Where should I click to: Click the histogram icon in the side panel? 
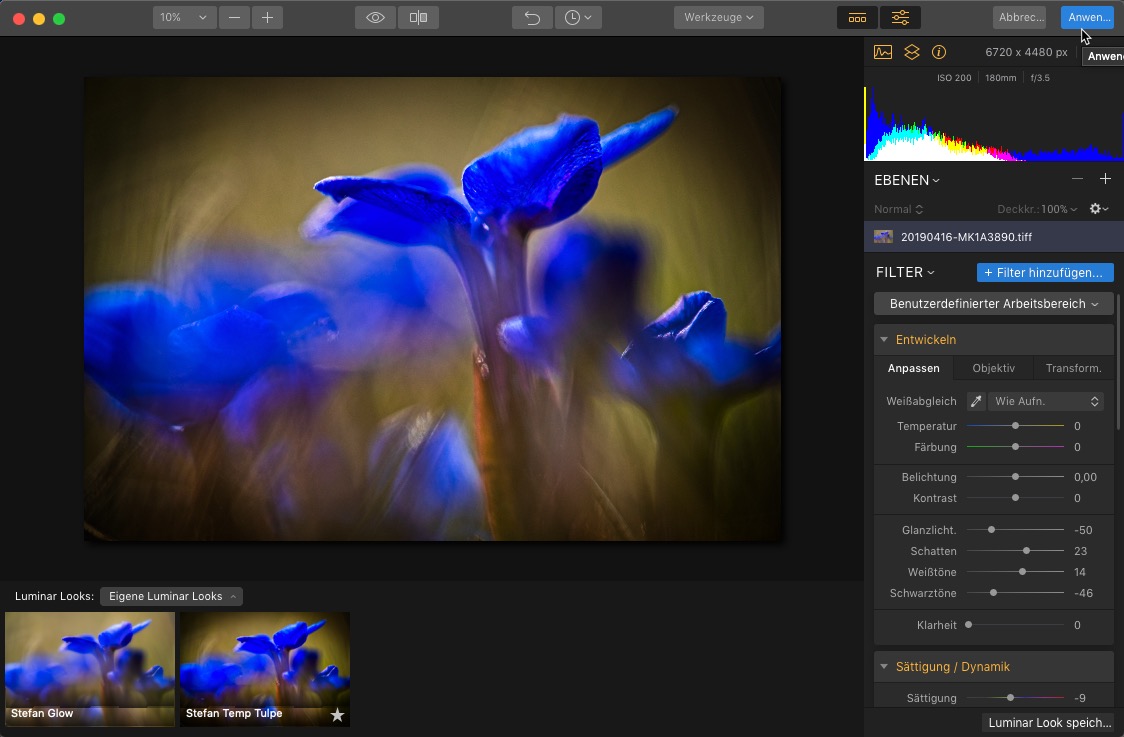pos(883,52)
